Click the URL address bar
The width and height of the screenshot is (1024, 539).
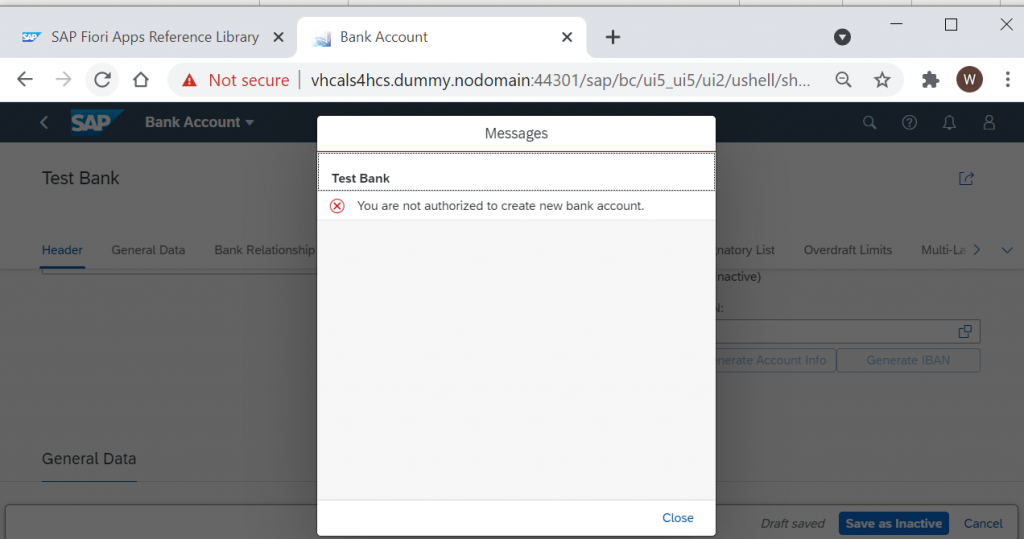coord(560,80)
